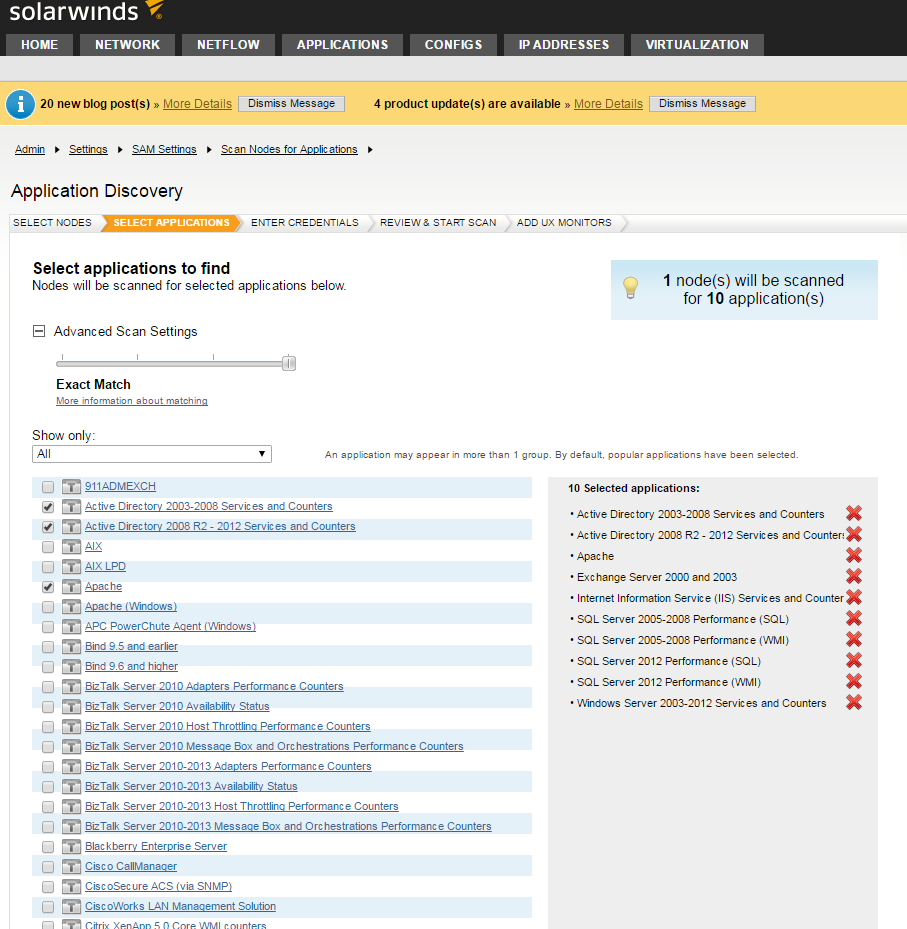Click template icon beside CiscoSecure ACS
Viewport: 907px width, 929px height.
[x=71, y=887]
